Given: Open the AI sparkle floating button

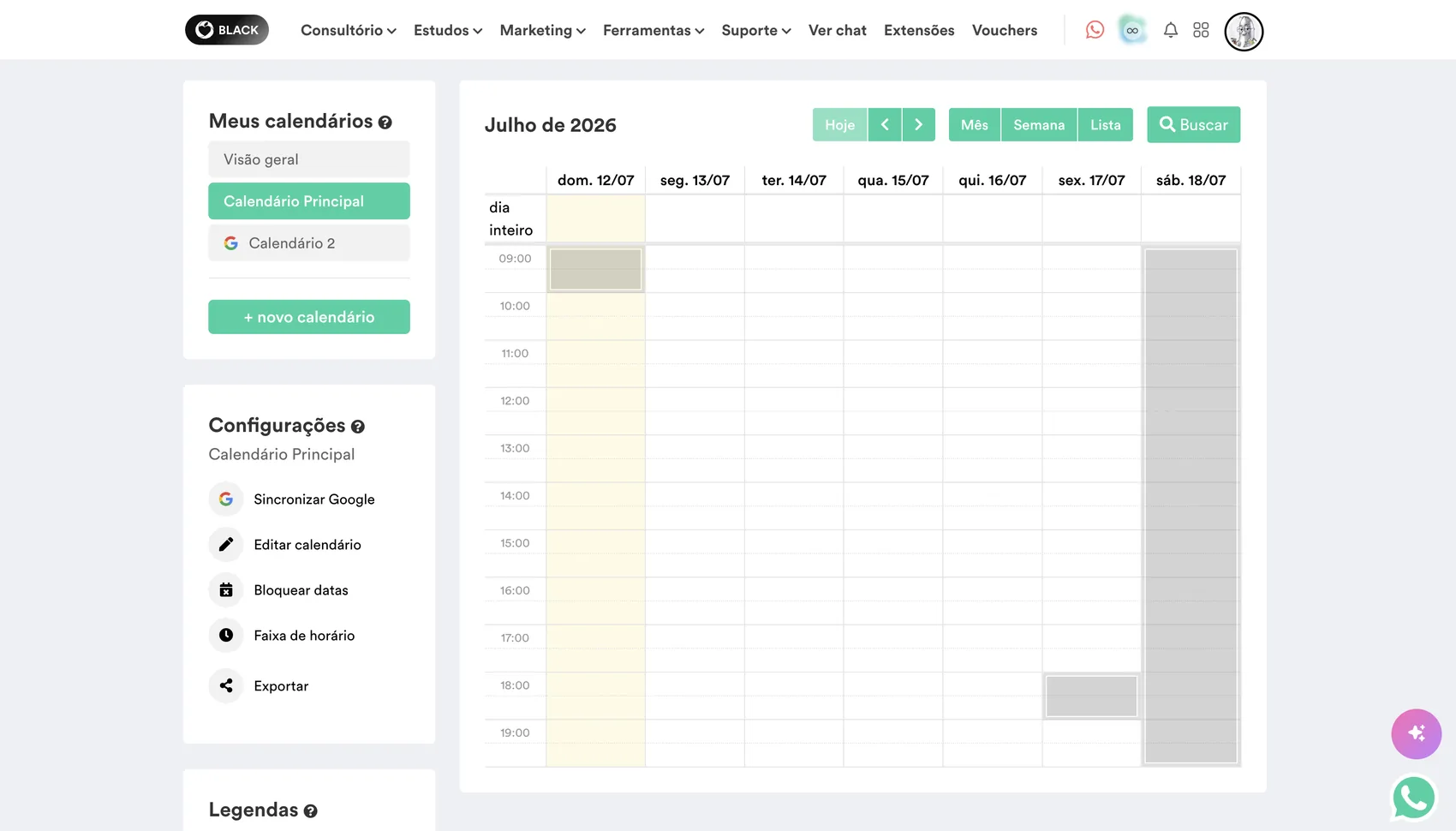Looking at the screenshot, I should 1416,733.
